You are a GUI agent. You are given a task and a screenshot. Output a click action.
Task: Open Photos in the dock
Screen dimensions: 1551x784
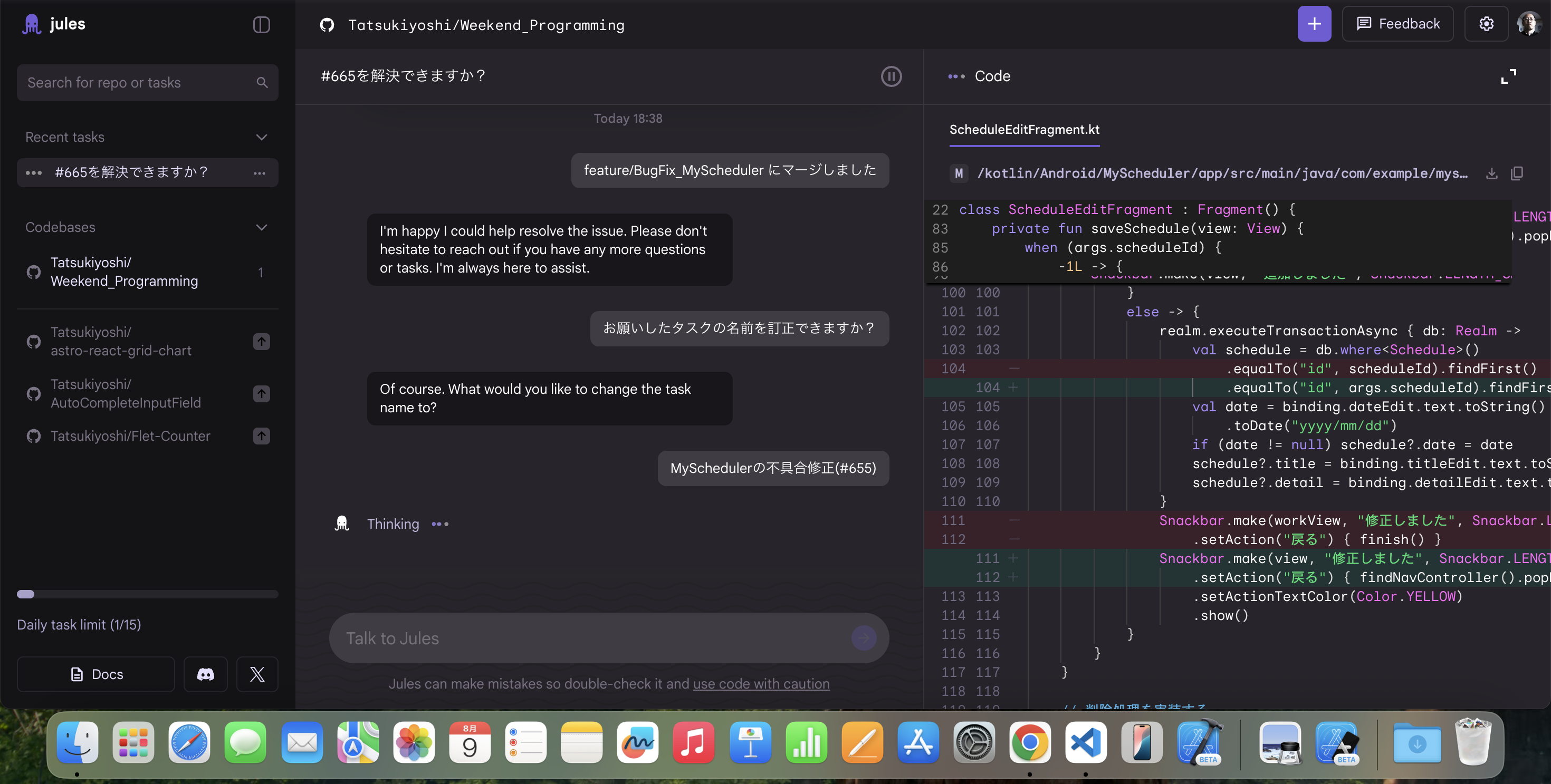pyautogui.click(x=414, y=743)
